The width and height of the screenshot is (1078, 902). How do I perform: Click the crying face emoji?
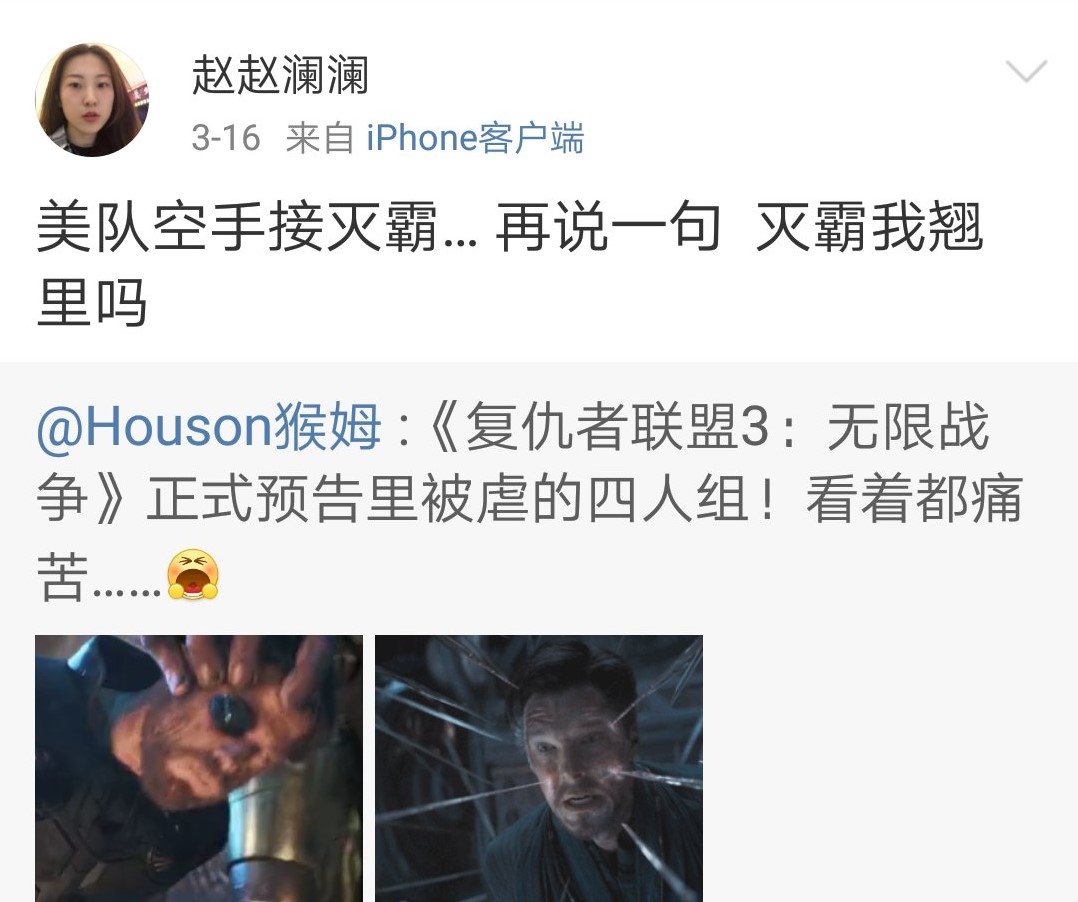pos(193,575)
